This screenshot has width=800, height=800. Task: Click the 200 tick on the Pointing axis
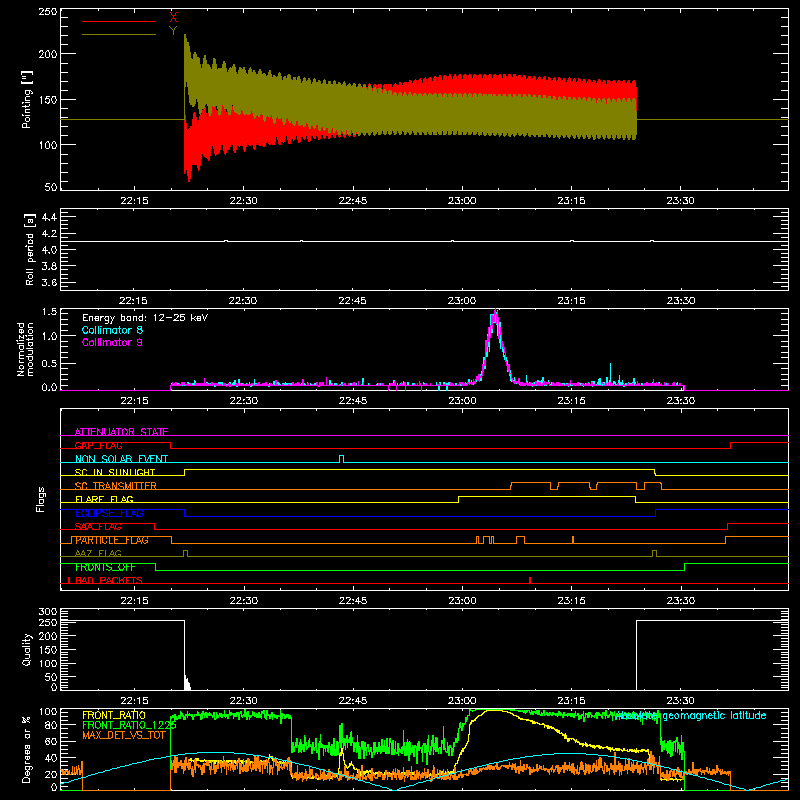pos(48,54)
